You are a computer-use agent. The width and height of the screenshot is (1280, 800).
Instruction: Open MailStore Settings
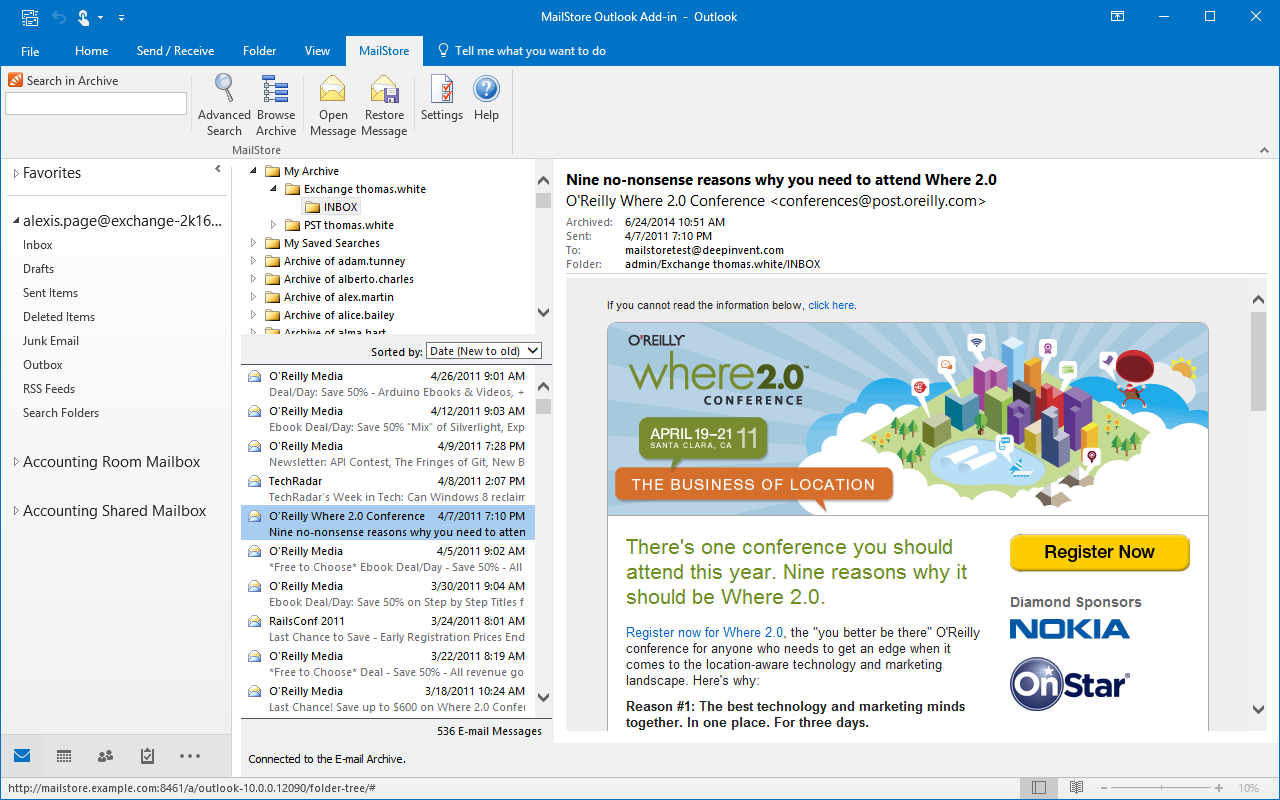coord(441,98)
